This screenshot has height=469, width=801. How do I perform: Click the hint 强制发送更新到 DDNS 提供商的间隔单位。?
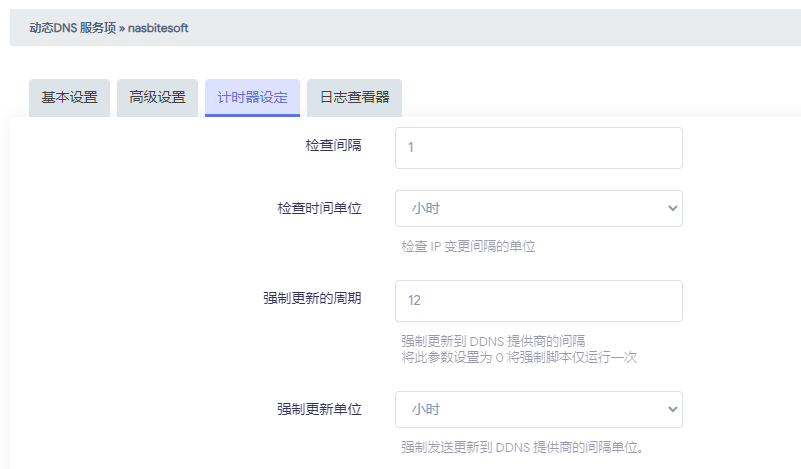(522, 447)
